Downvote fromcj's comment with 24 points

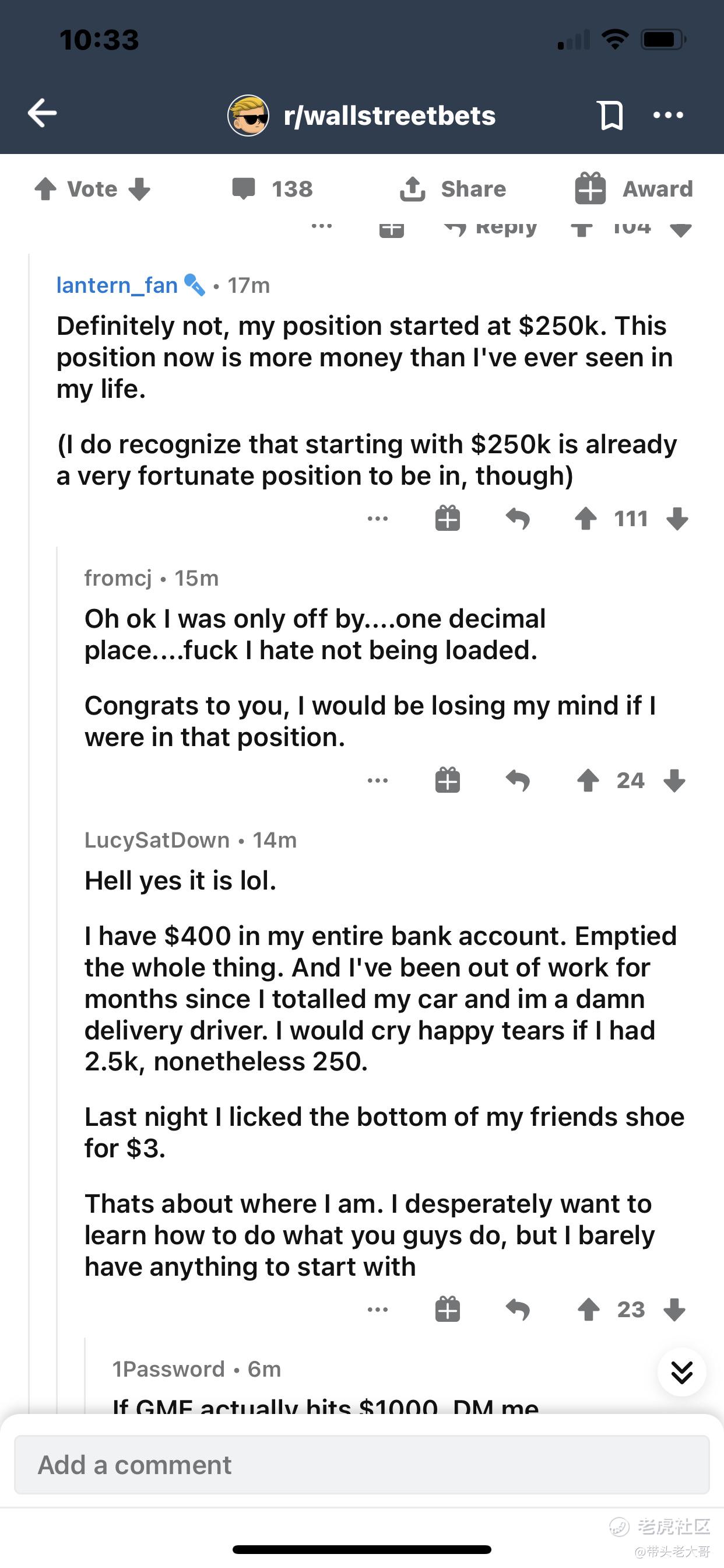(674, 780)
